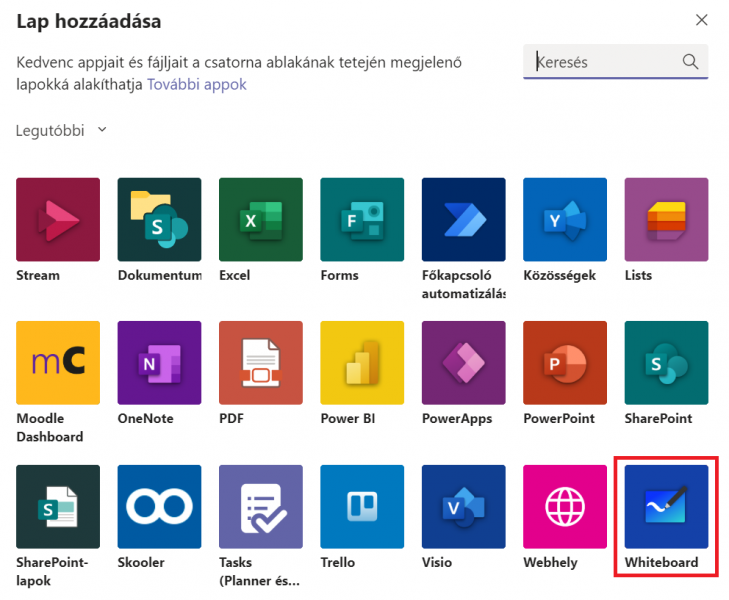
Task: Choose the Forms app tile
Action: [x=362, y=219]
